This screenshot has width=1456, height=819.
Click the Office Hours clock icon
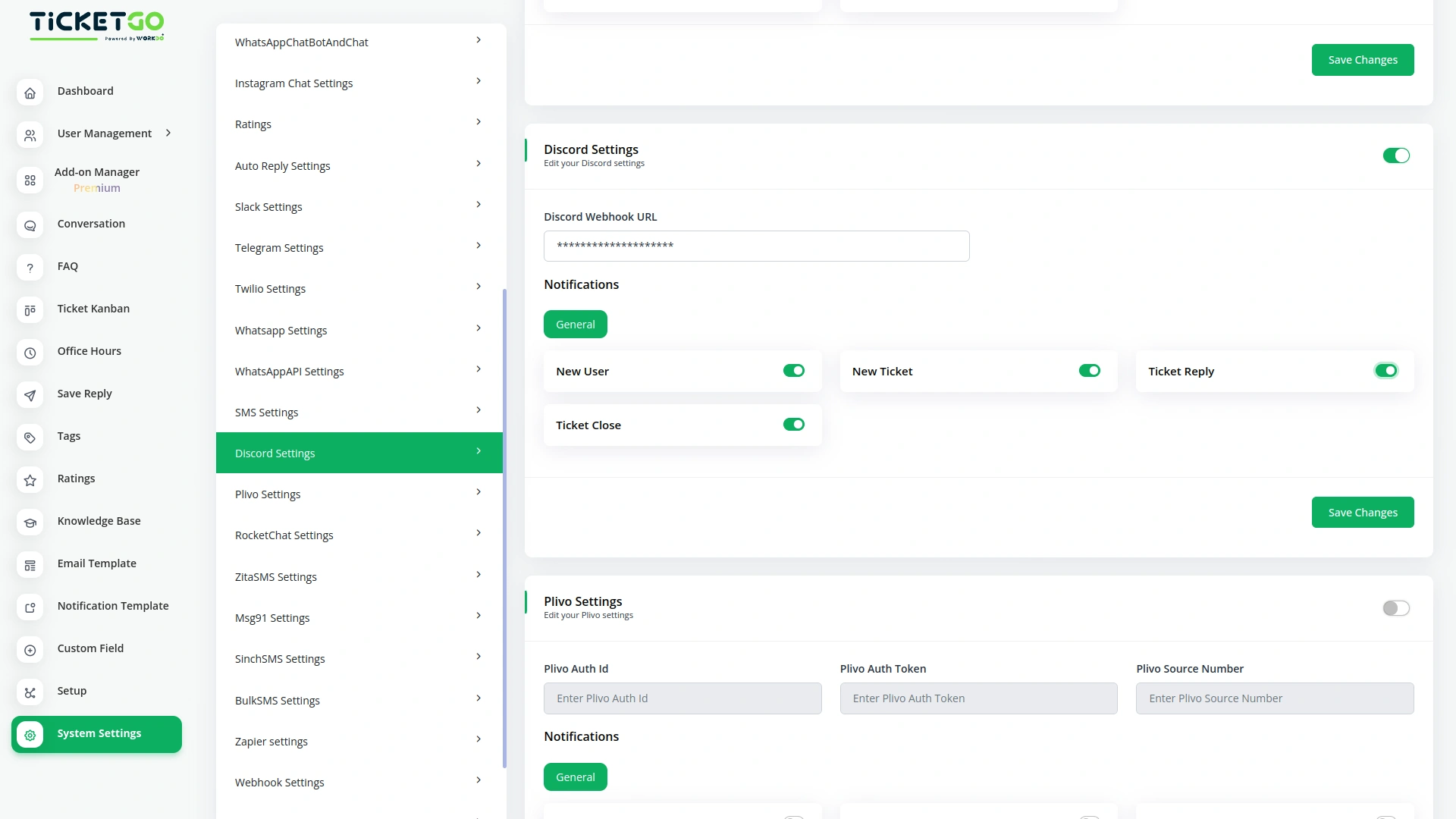(30, 353)
